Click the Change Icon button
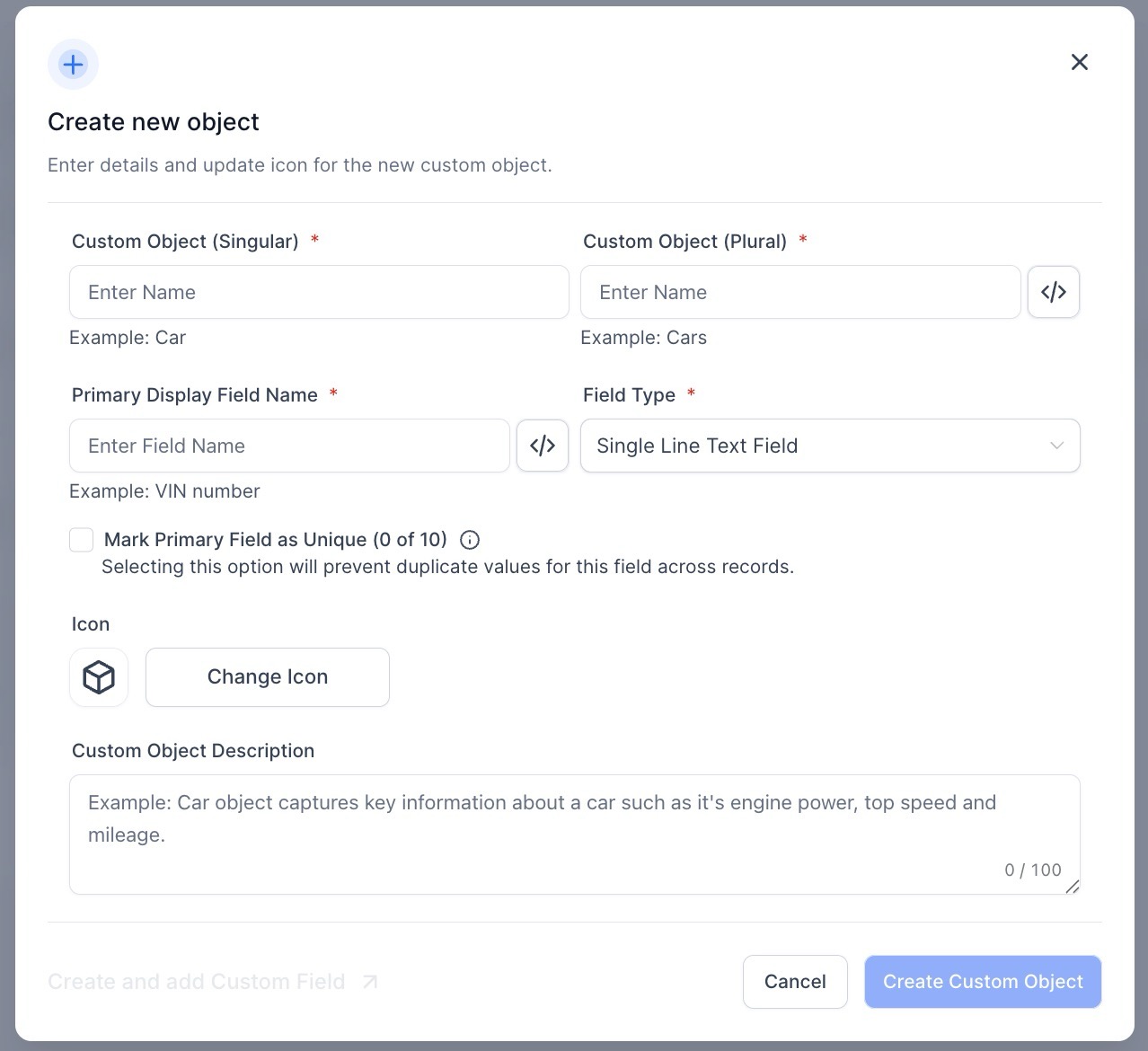The width and height of the screenshot is (1148, 1051). tap(267, 676)
